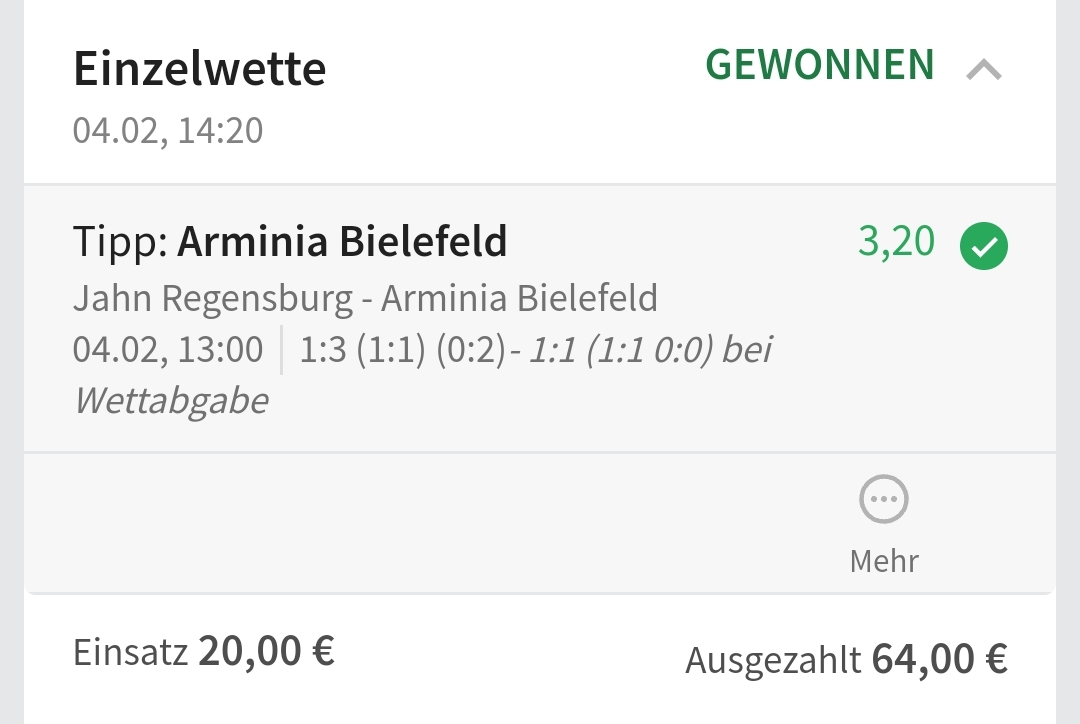The width and height of the screenshot is (1080, 724).
Task: Click the stake amount 20,00 €
Action: click(266, 651)
